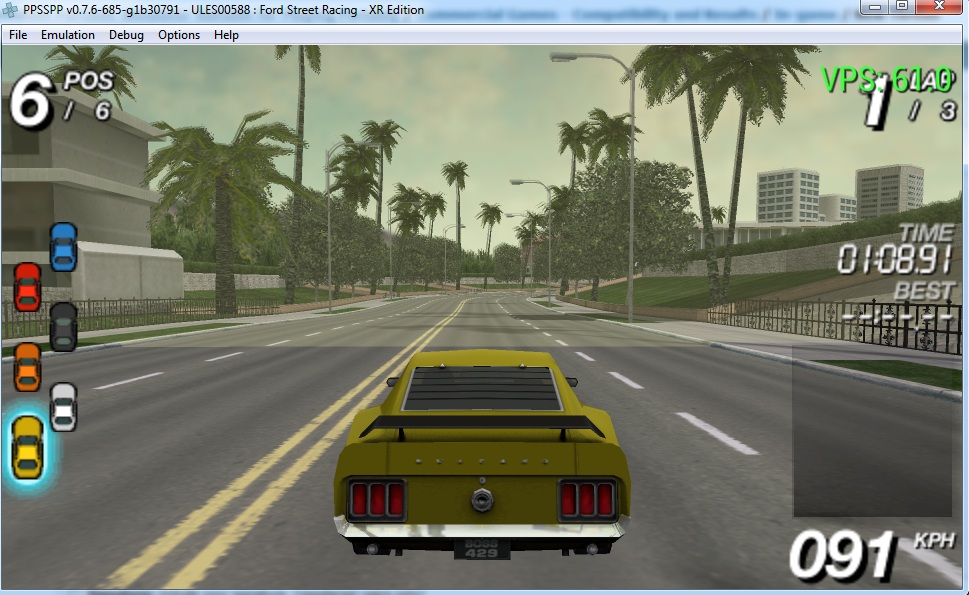The width and height of the screenshot is (969, 595).
Task: Click the PPSSPP icon in title bar
Action: point(11,10)
